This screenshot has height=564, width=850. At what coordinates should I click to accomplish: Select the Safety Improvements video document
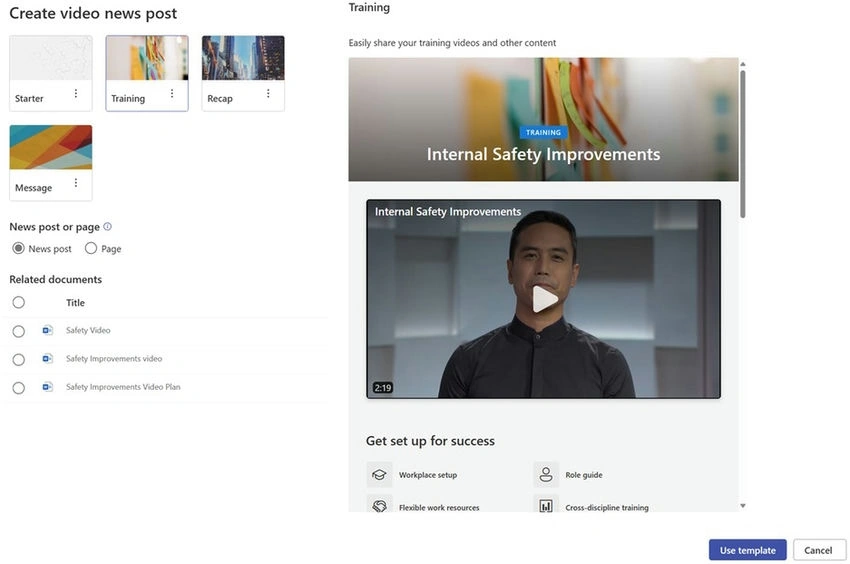[x=18, y=360]
